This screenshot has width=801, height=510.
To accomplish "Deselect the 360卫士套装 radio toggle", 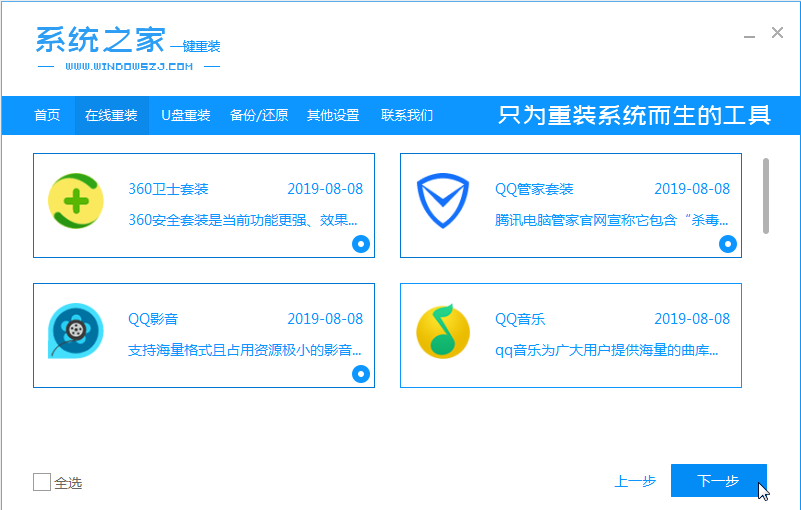I will [361, 243].
